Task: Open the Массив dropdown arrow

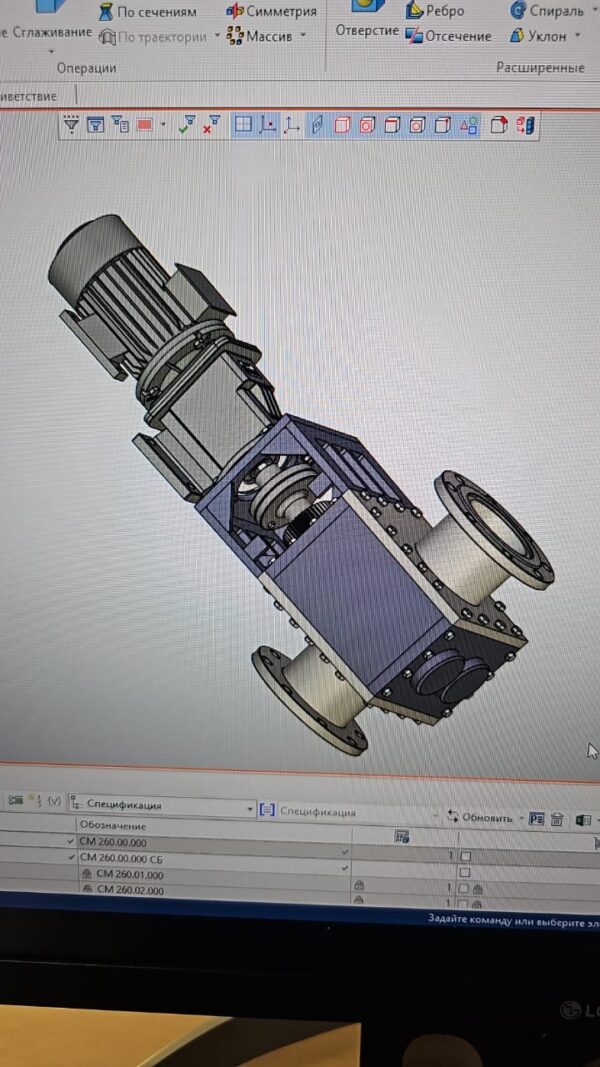Action: click(303, 36)
